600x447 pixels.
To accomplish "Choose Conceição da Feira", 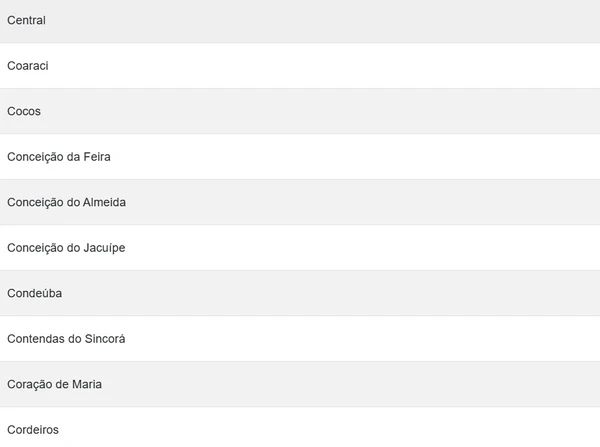I will coord(65,157).
